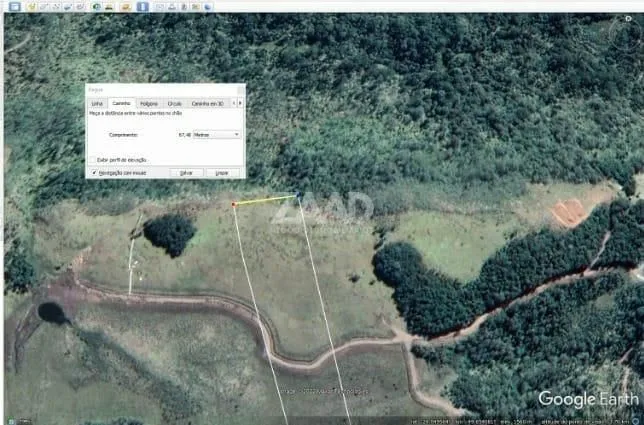
Task: Disable 'Navegação com mouse' checkbox
Action: coord(93,172)
